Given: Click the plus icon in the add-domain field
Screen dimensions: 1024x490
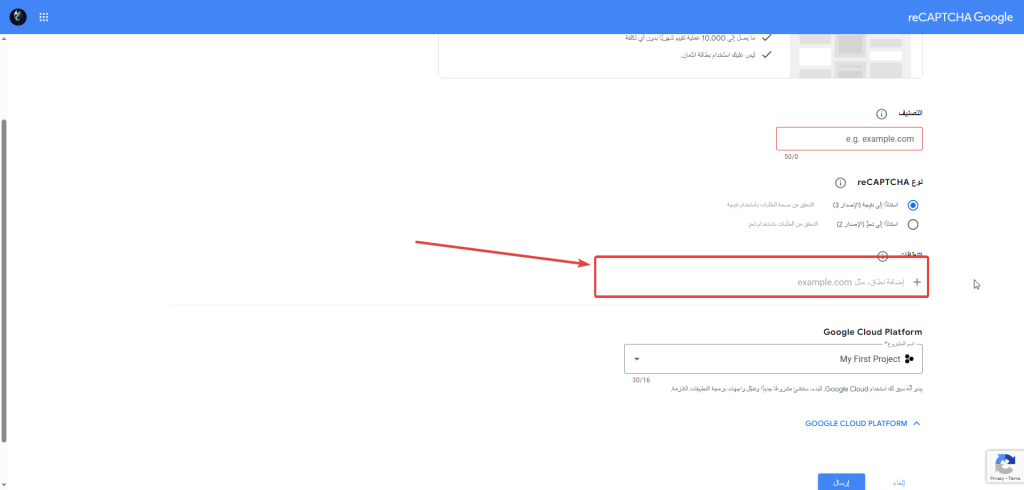Looking at the screenshot, I should pyautogui.click(x=916, y=282).
